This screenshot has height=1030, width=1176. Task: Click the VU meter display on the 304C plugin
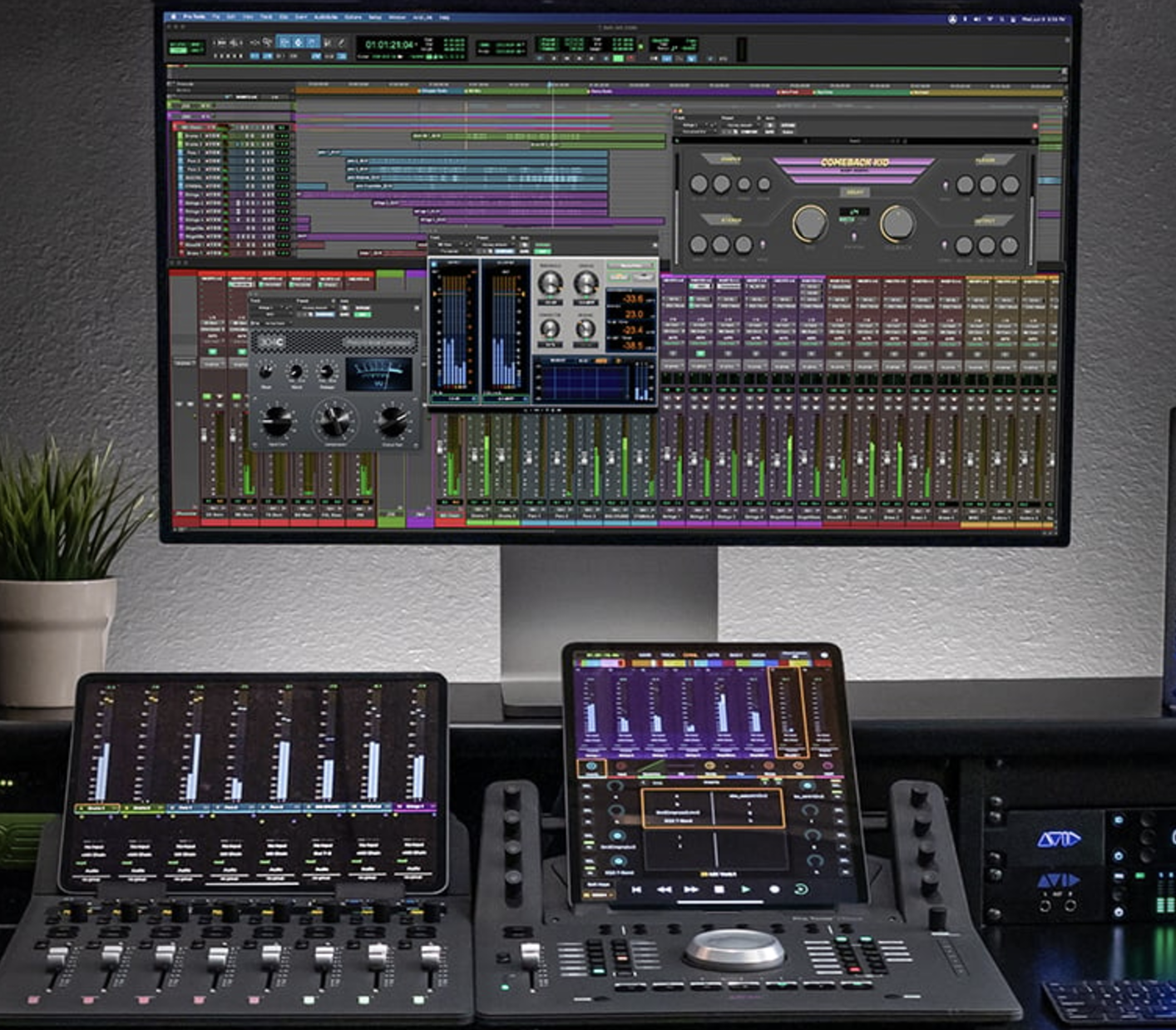pyautogui.click(x=378, y=374)
